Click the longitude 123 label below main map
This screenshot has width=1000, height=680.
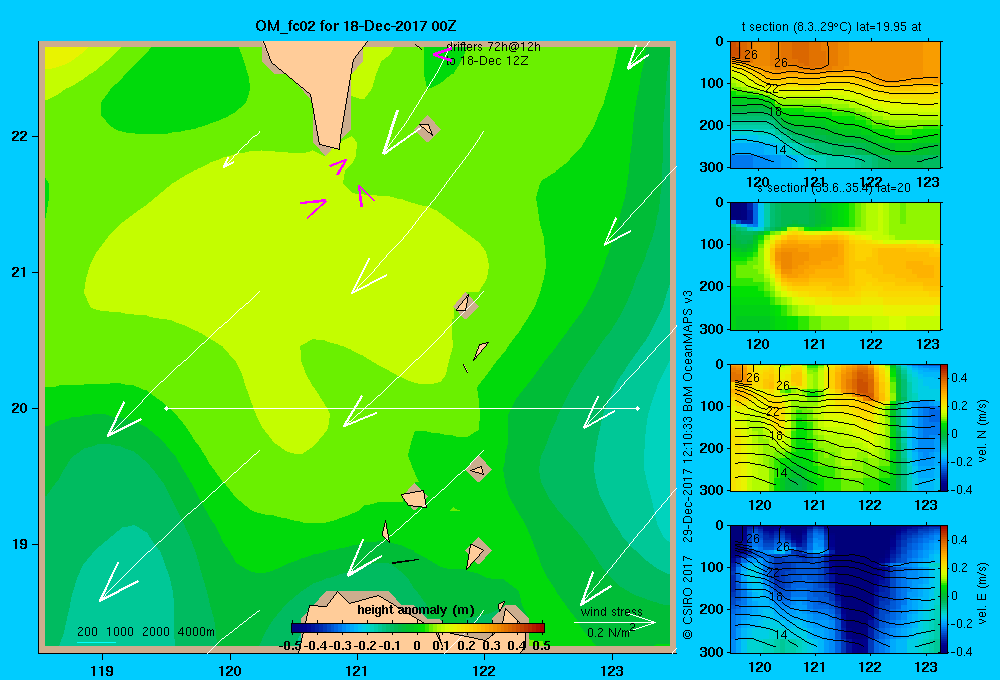click(x=612, y=670)
